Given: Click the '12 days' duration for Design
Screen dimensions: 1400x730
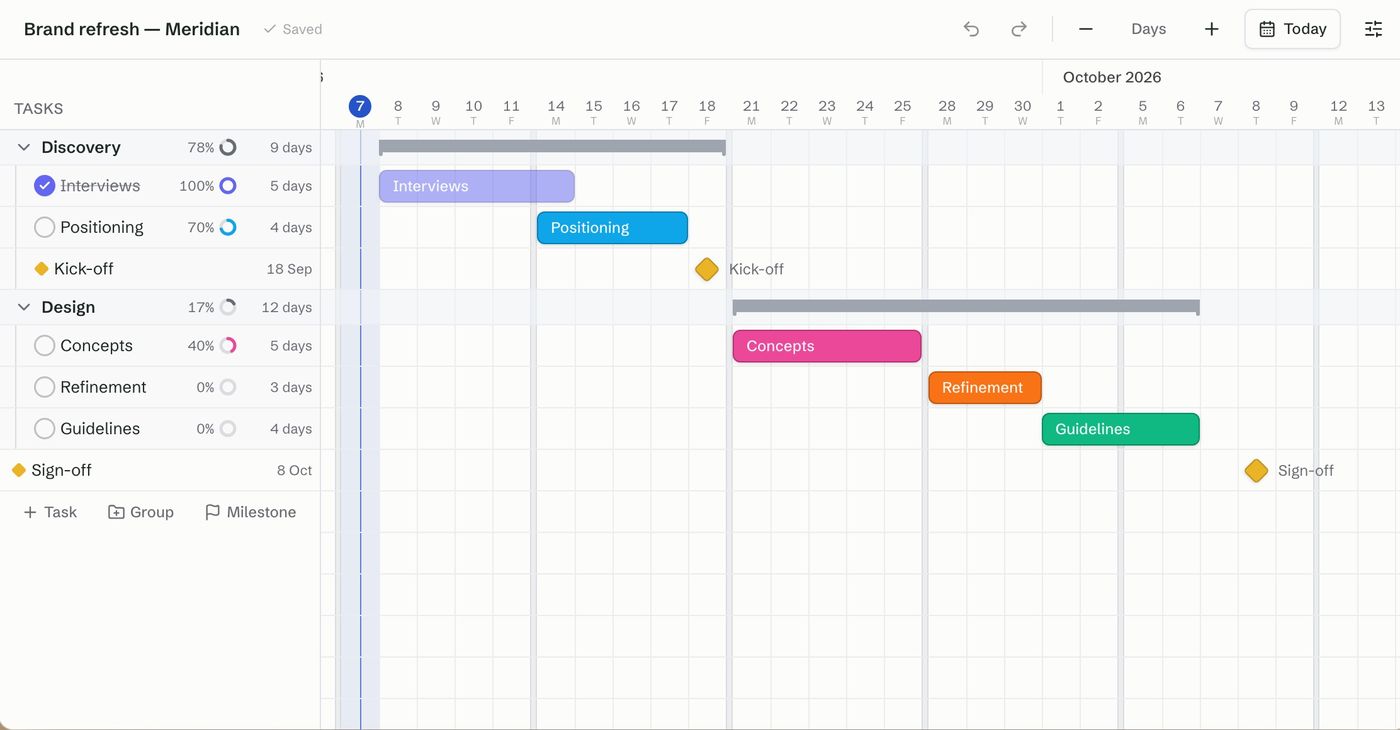Looking at the screenshot, I should pos(287,308).
